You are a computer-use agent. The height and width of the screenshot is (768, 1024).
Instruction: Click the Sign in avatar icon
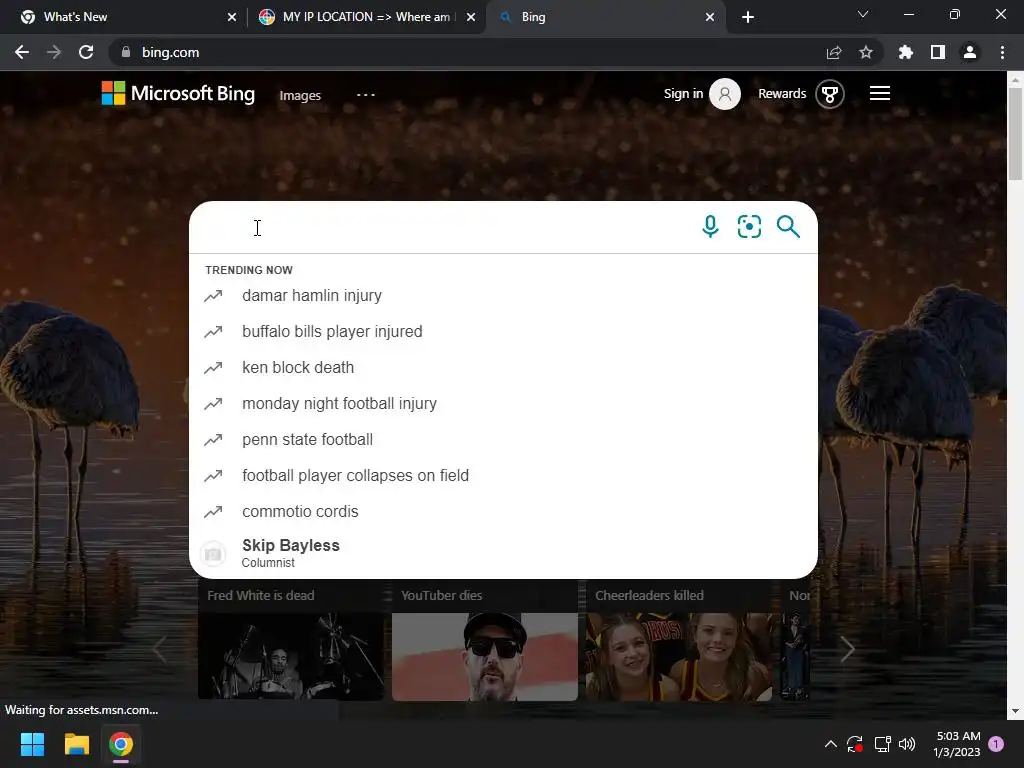725,94
